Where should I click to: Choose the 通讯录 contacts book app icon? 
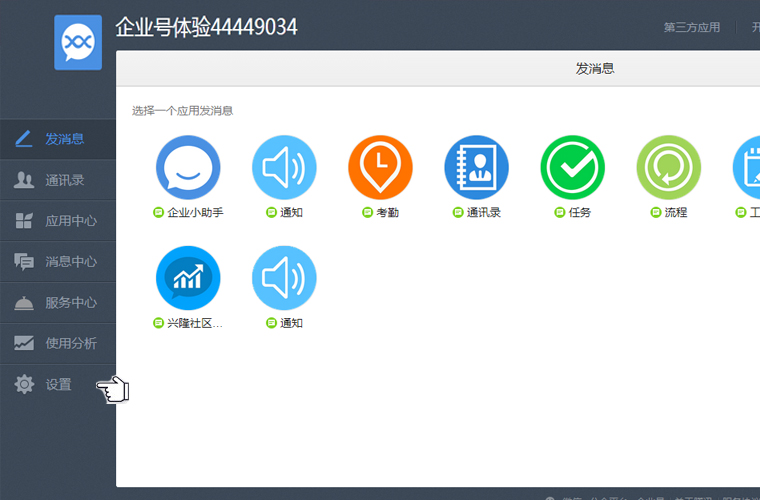click(476, 167)
